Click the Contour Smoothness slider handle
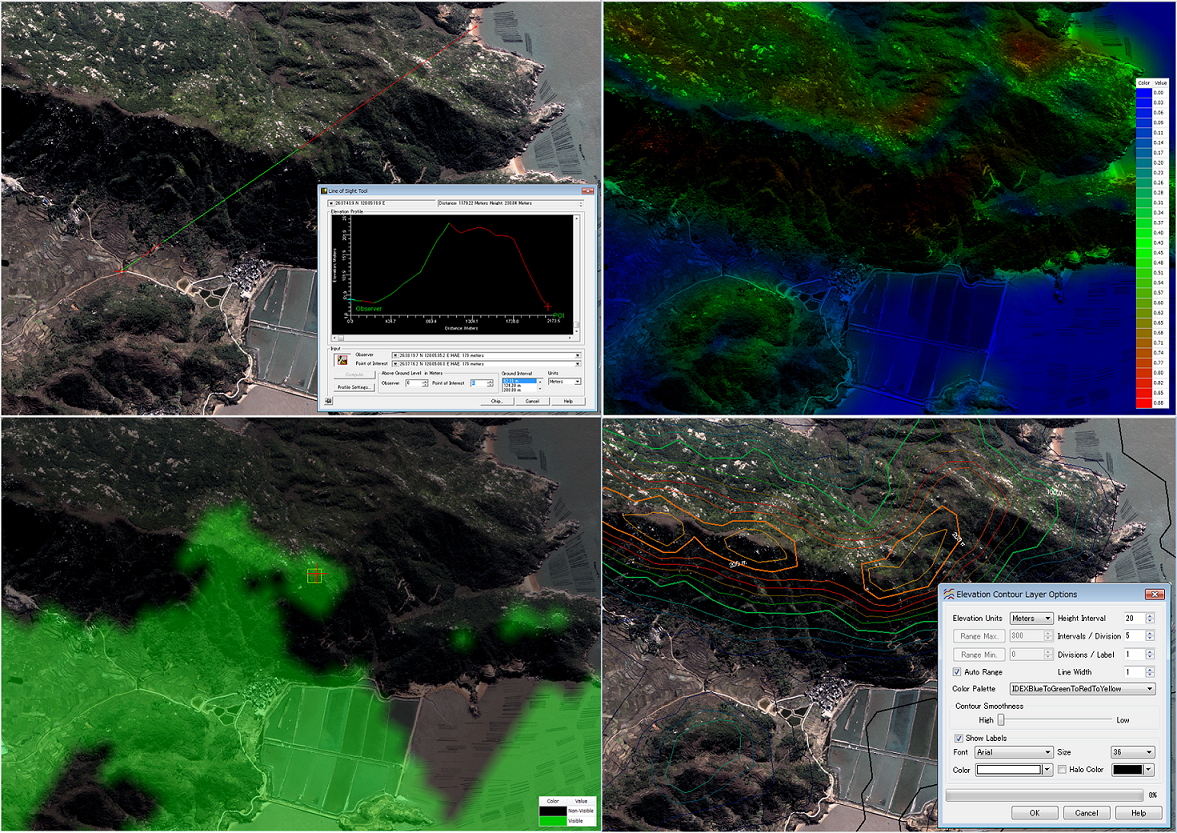 click(x=1000, y=719)
